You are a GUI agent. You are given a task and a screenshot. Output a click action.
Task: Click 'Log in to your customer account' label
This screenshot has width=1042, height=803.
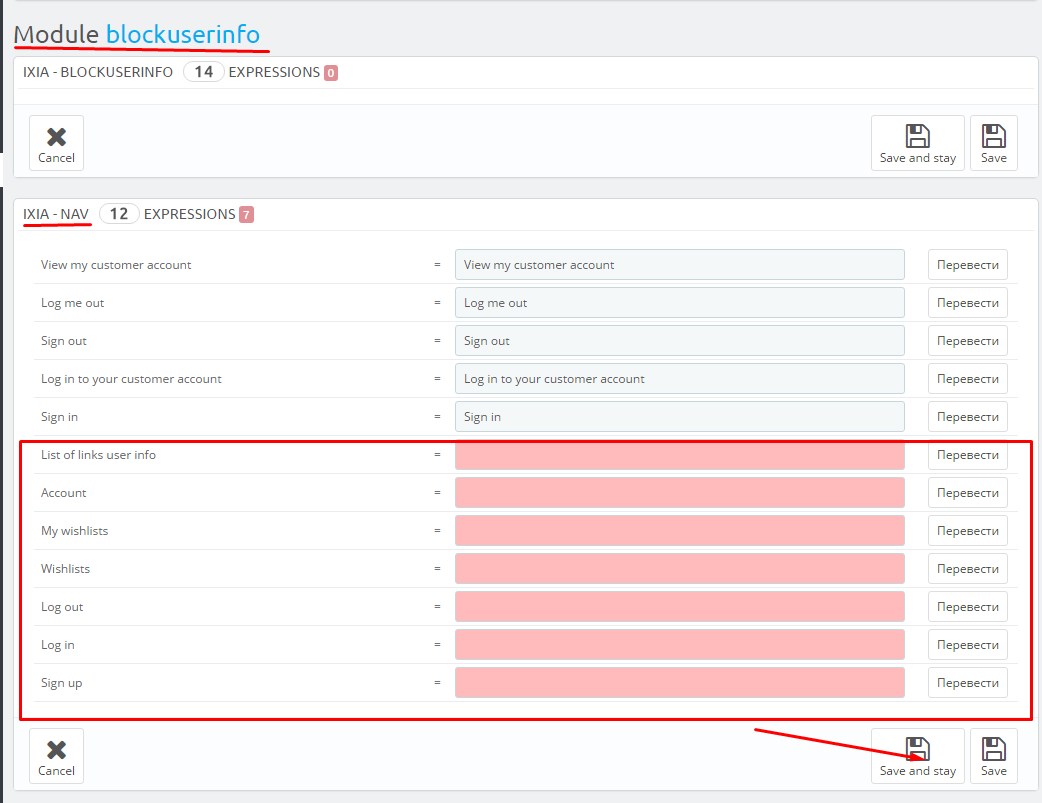pyautogui.click(x=131, y=378)
